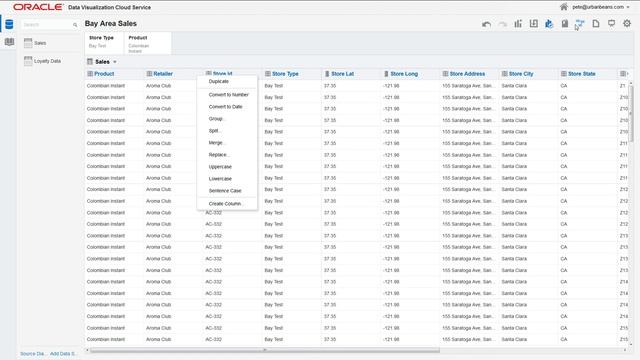Viewport: 640px width, 360px height.
Task: Click the Bay Area Sales project title
Action: coord(111,24)
